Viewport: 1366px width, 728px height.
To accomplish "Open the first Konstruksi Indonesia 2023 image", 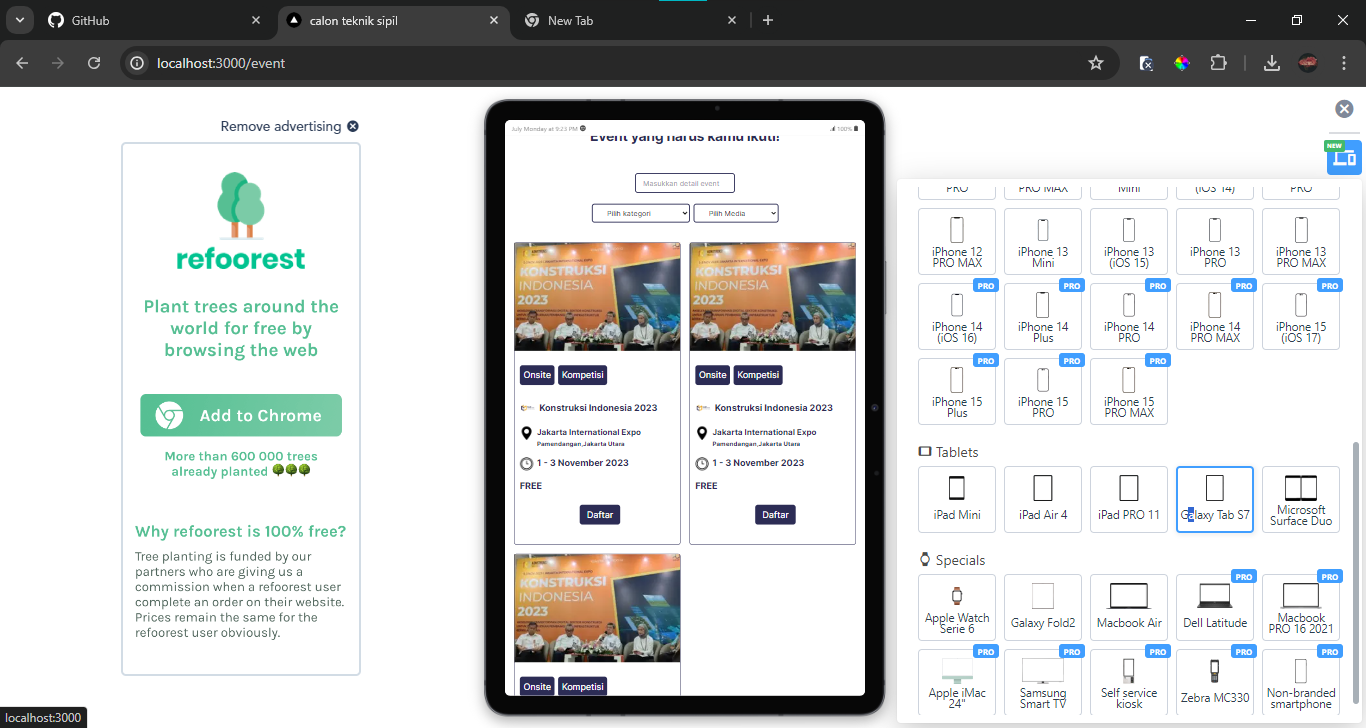I will [597, 297].
